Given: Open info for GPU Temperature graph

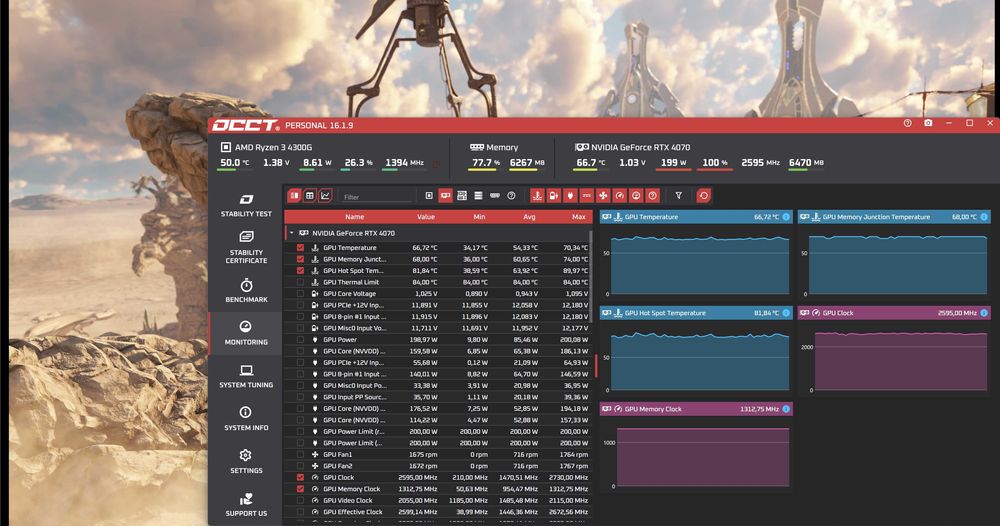Looking at the screenshot, I should [786, 217].
